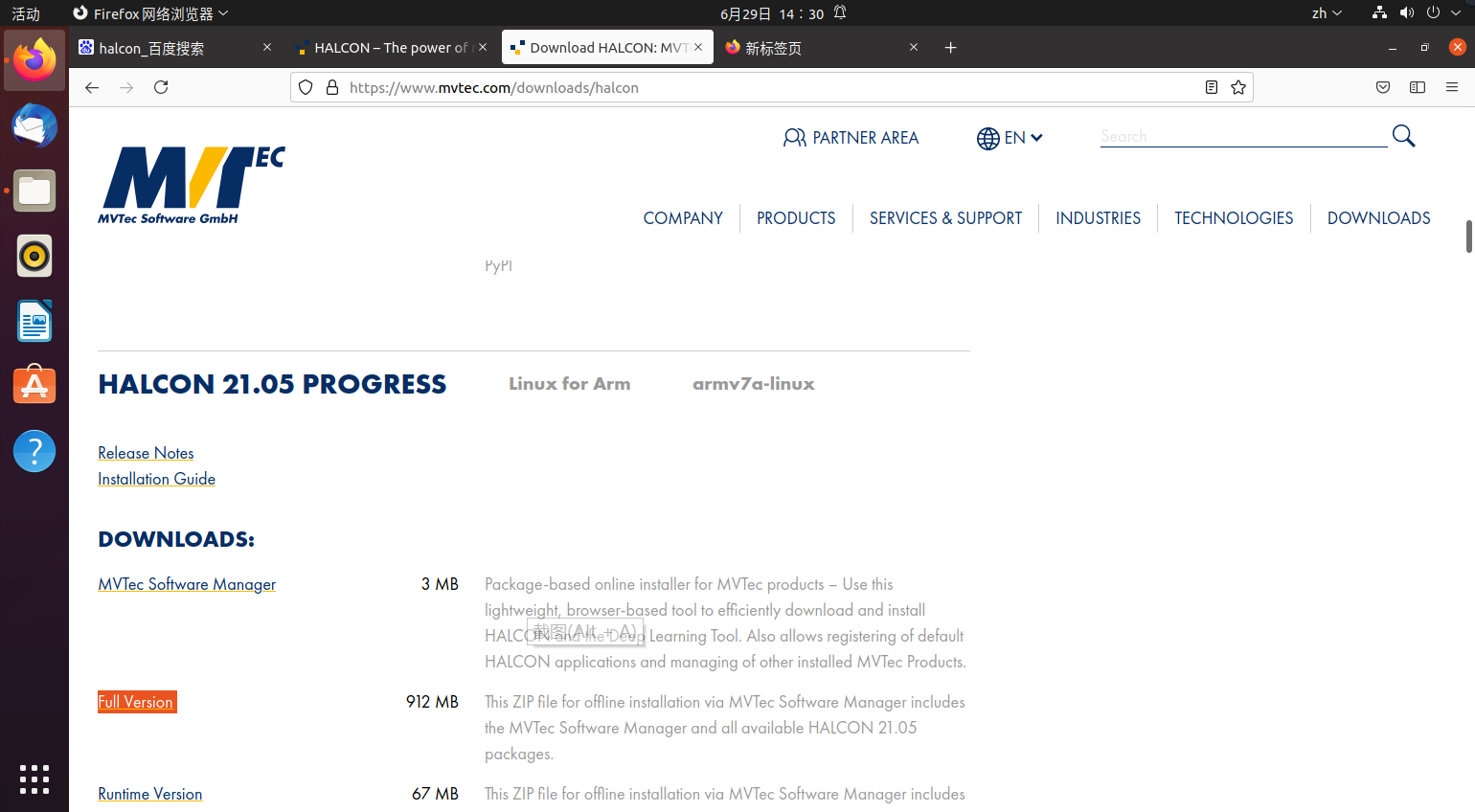This screenshot has height=812, width=1475.
Task: Open the Firefox hamburger menu
Action: [x=1452, y=87]
